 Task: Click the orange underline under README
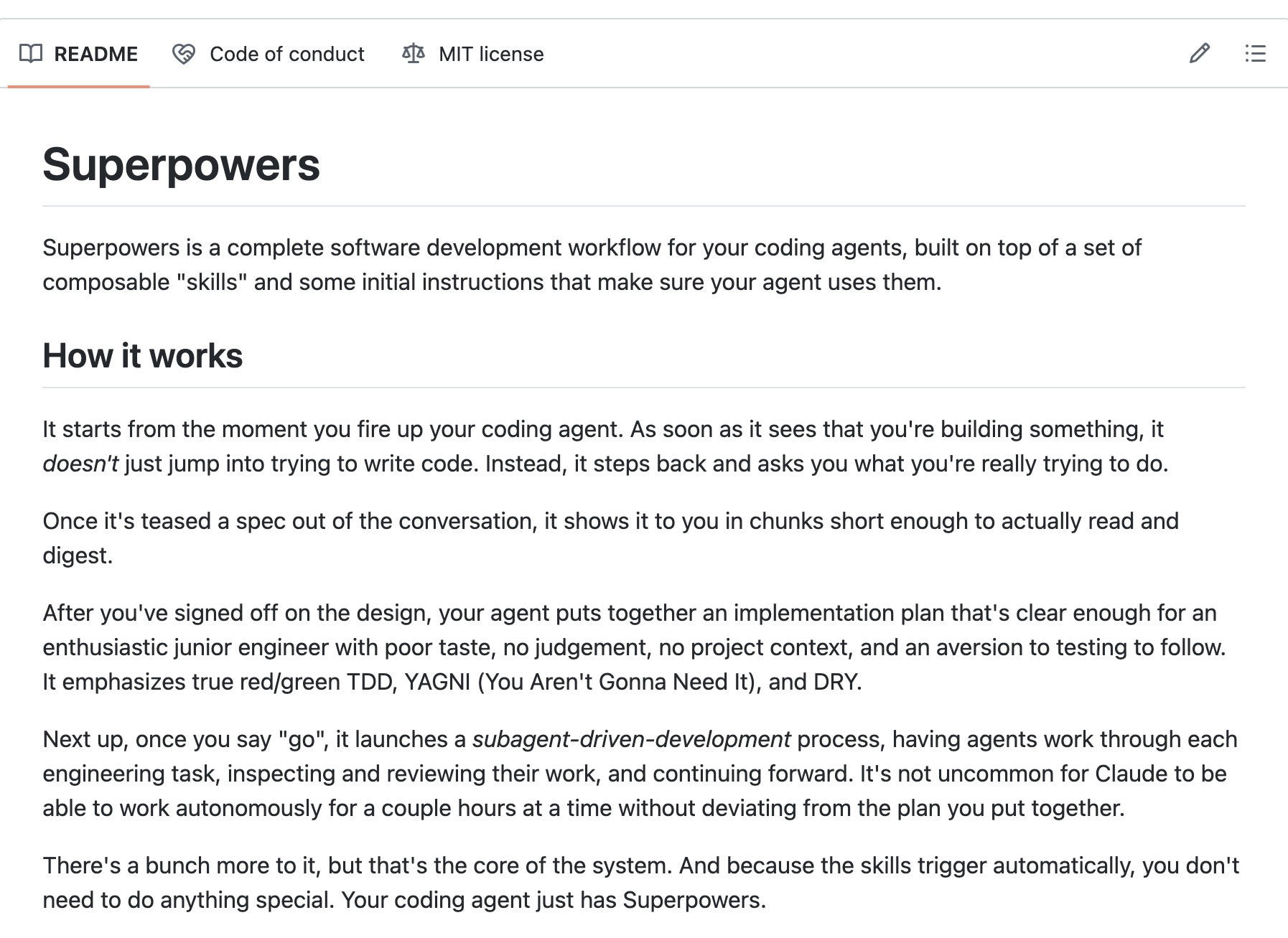pos(79,87)
